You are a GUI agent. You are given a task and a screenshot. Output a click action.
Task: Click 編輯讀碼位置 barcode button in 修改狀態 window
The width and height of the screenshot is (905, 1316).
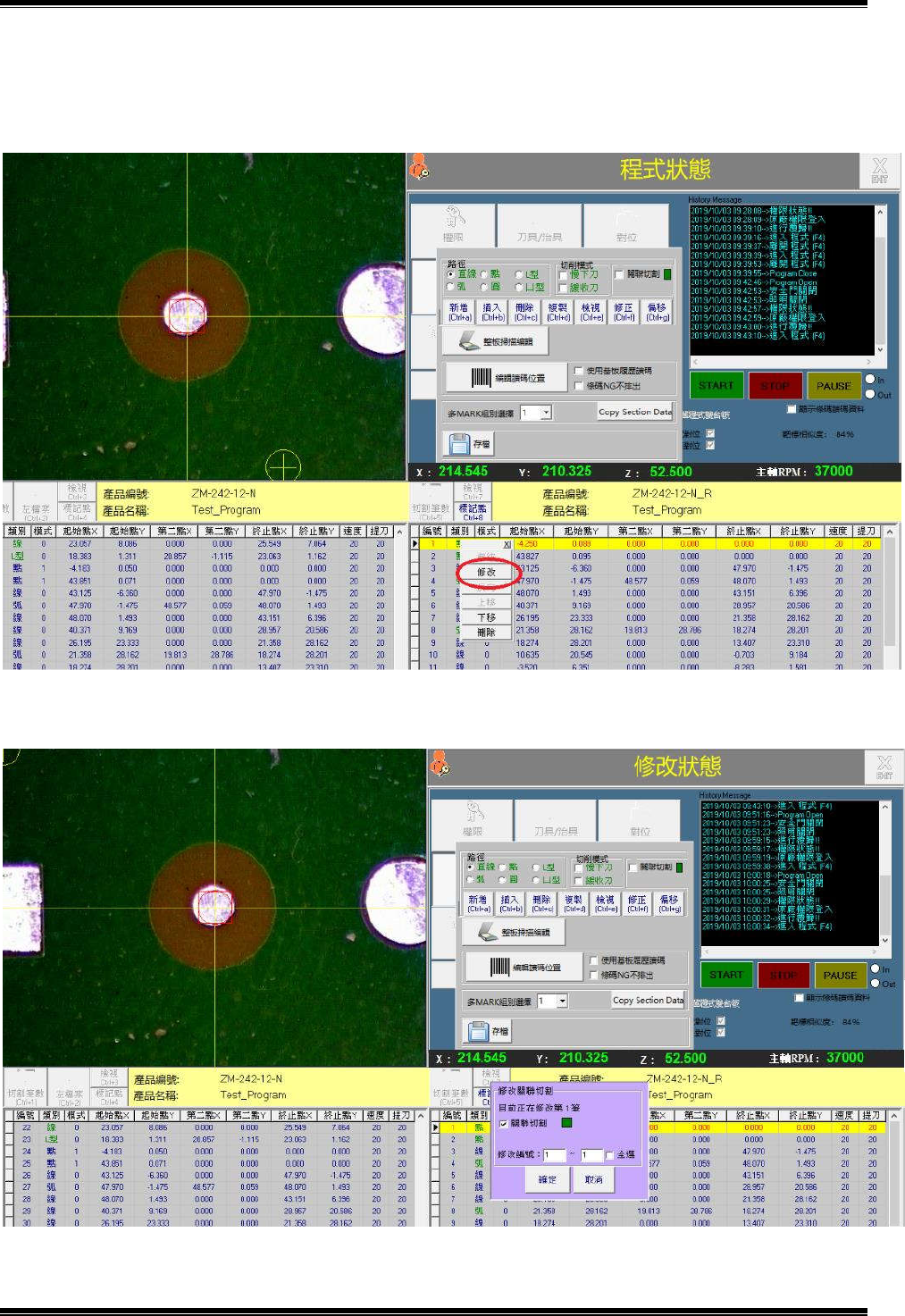525,967
